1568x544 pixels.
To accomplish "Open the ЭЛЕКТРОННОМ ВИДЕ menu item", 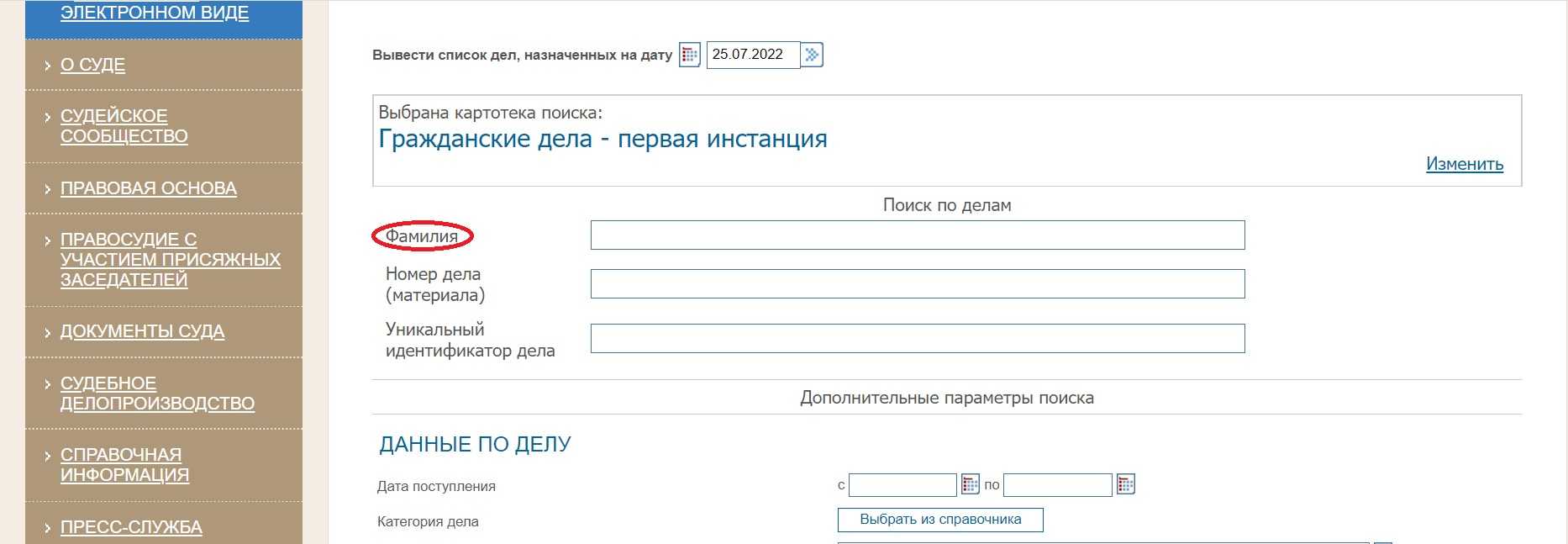I will tap(155, 13).
